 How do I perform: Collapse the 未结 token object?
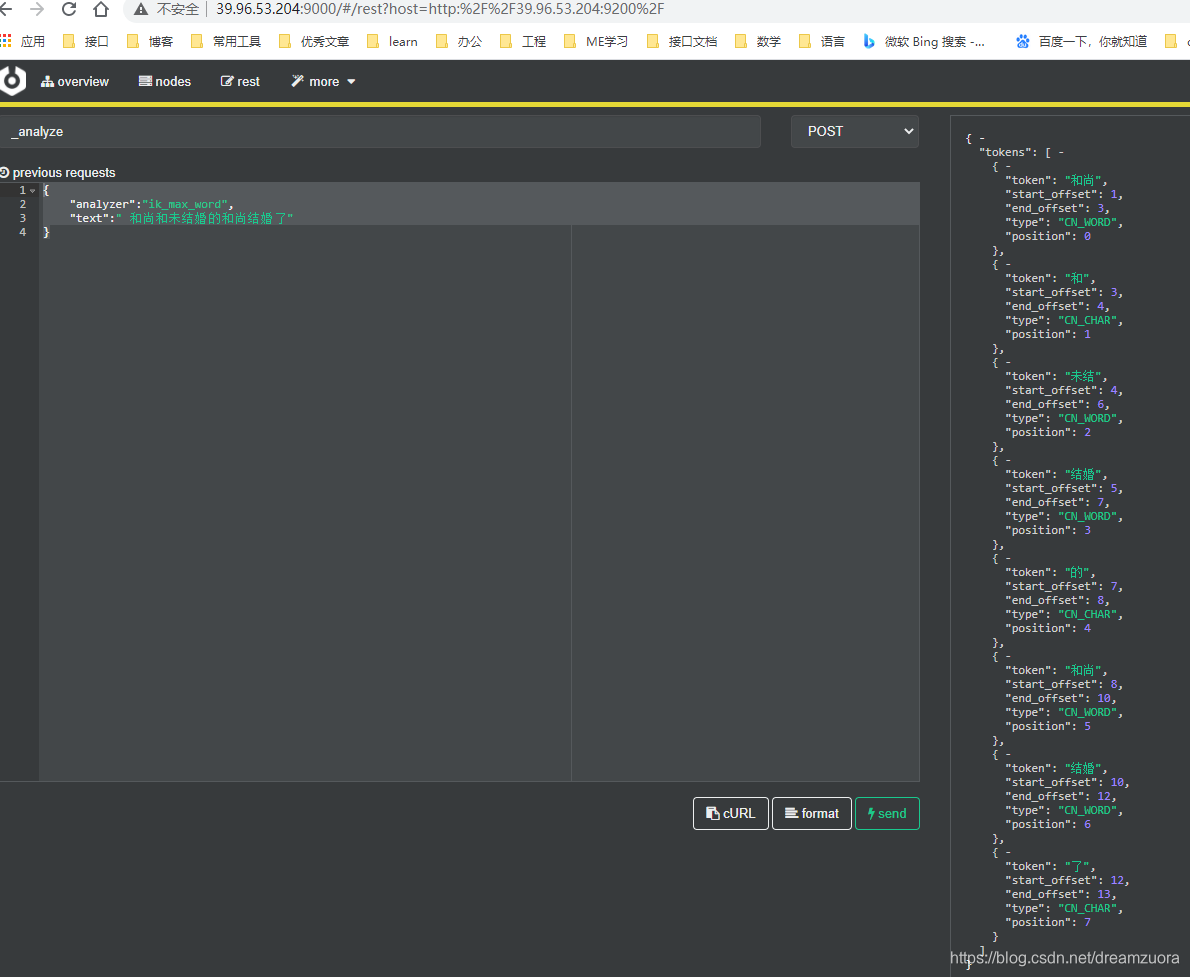tap(1008, 362)
